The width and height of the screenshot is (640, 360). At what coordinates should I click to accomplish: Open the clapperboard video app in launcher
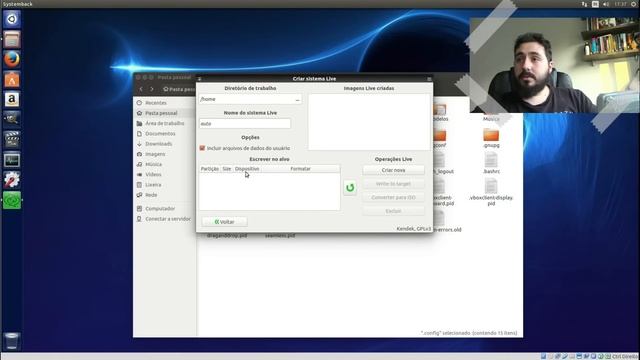pyautogui.click(x=12, y=140)
